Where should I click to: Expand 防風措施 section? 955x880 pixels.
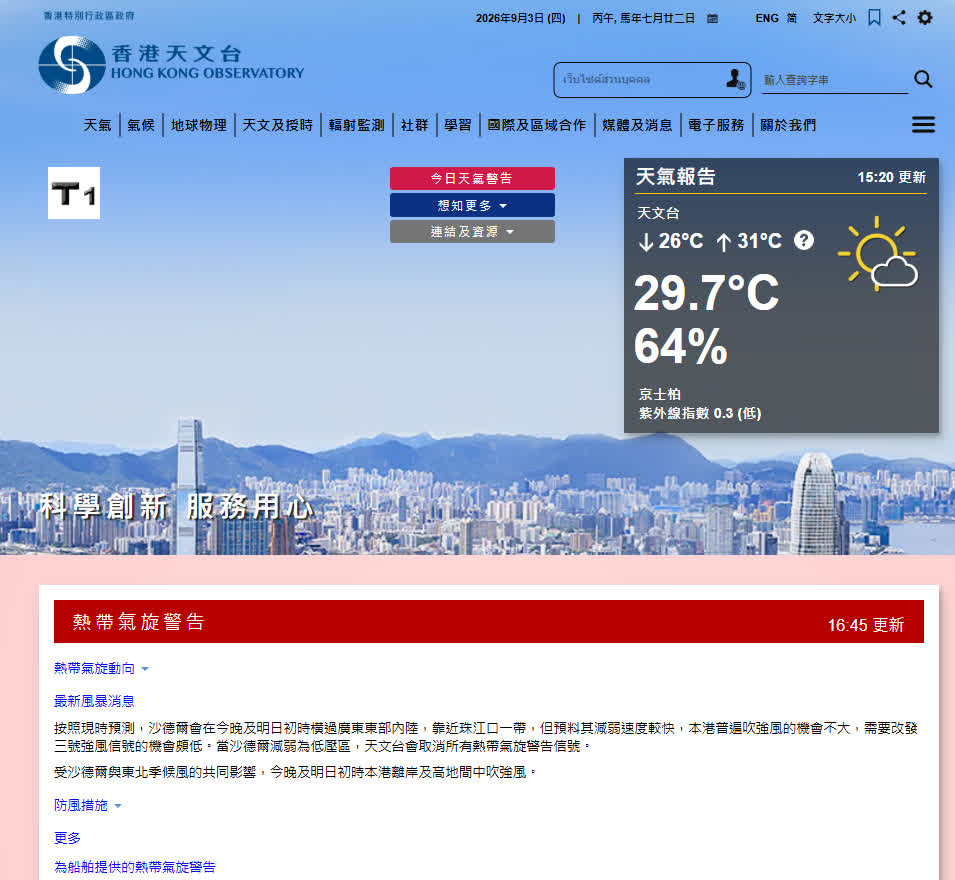pyautogui.click(x=88, y=805)
